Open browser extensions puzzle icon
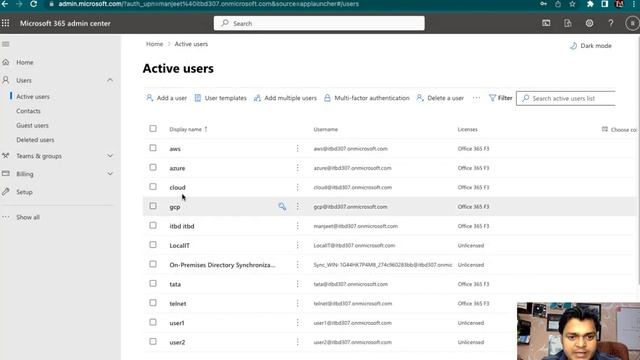Screen dimensions: 640x360 pyautogui.click(x=590, y=4)
